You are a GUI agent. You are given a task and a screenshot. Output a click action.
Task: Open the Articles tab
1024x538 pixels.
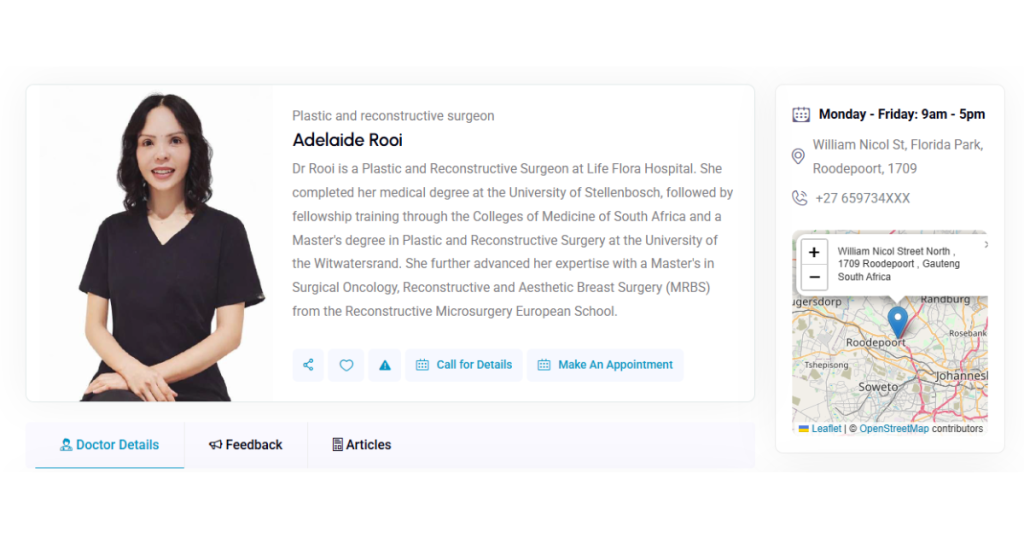click(x=361, y=445)
